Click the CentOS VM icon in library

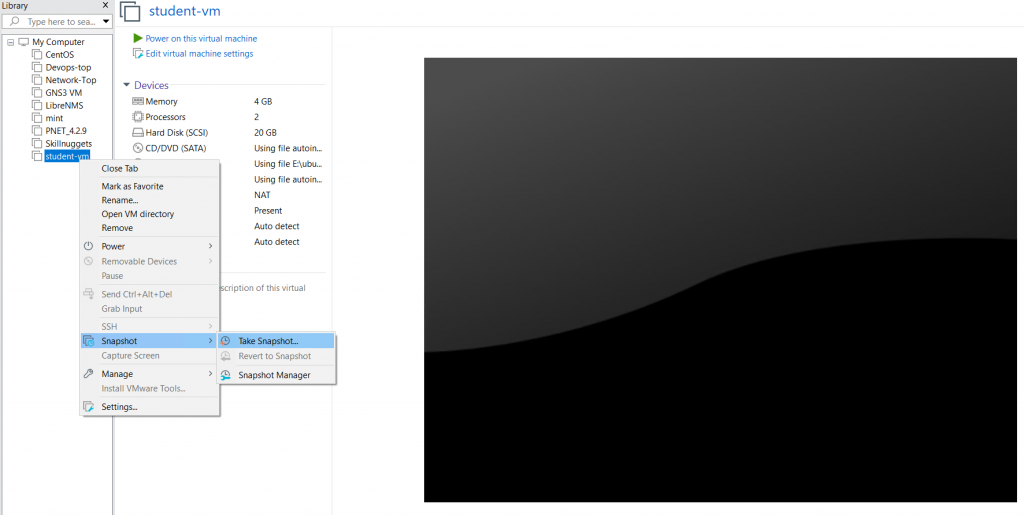pyautogui.click(x=37, y=55)
